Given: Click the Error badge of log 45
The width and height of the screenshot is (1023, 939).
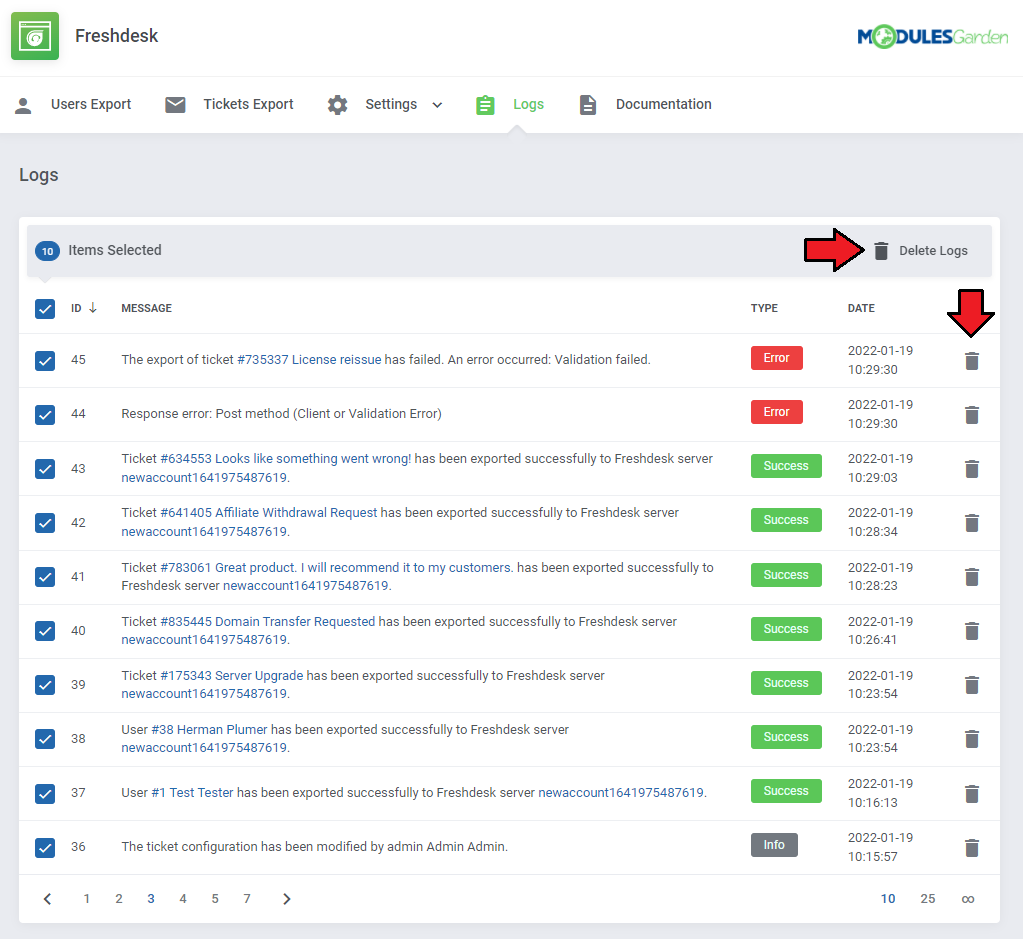Looking at the screenshot, I should [x=776, y=358].
